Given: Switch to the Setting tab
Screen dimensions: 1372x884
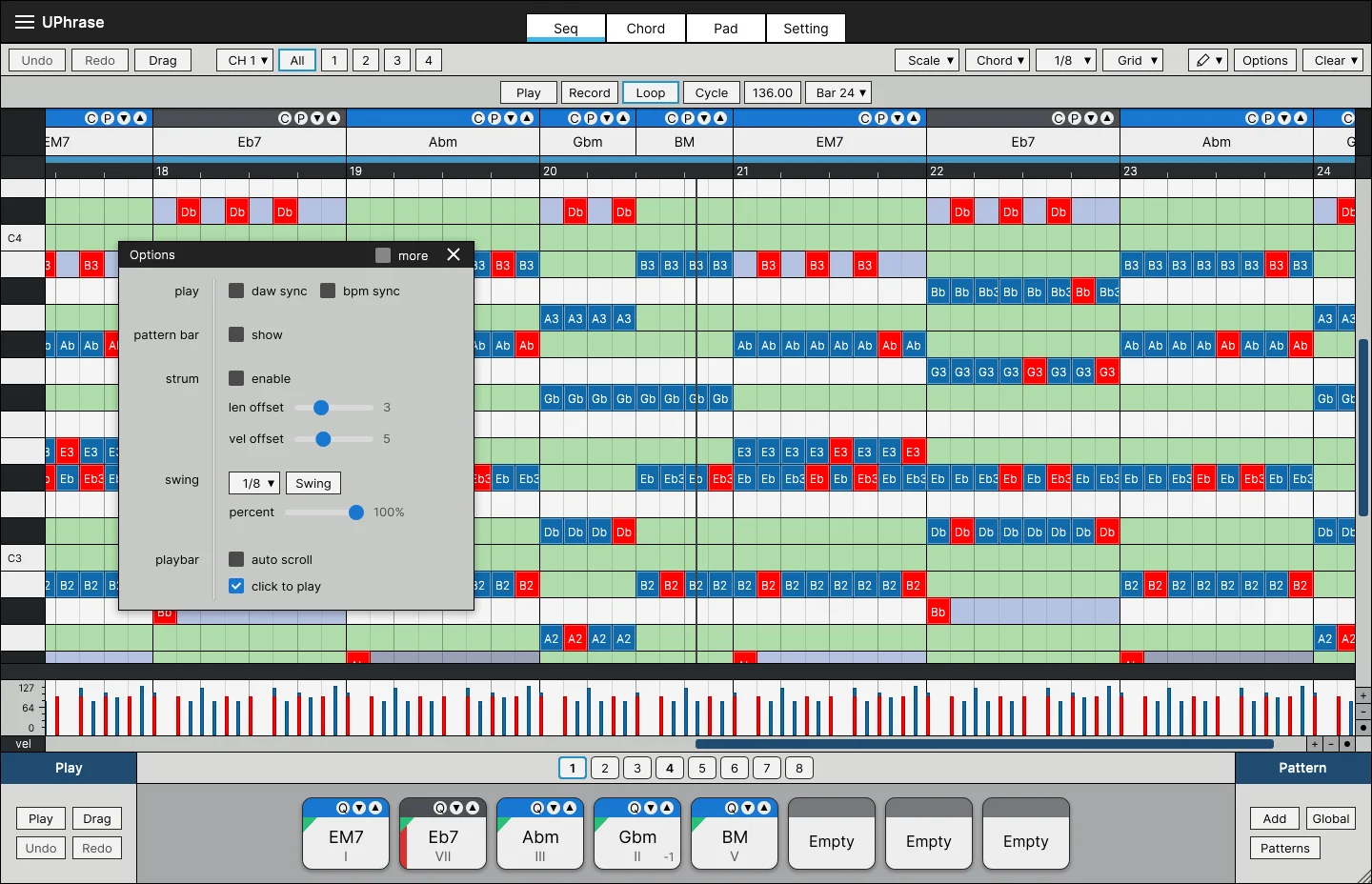Looking at the screenshot, I should click(x=806, y=29).
